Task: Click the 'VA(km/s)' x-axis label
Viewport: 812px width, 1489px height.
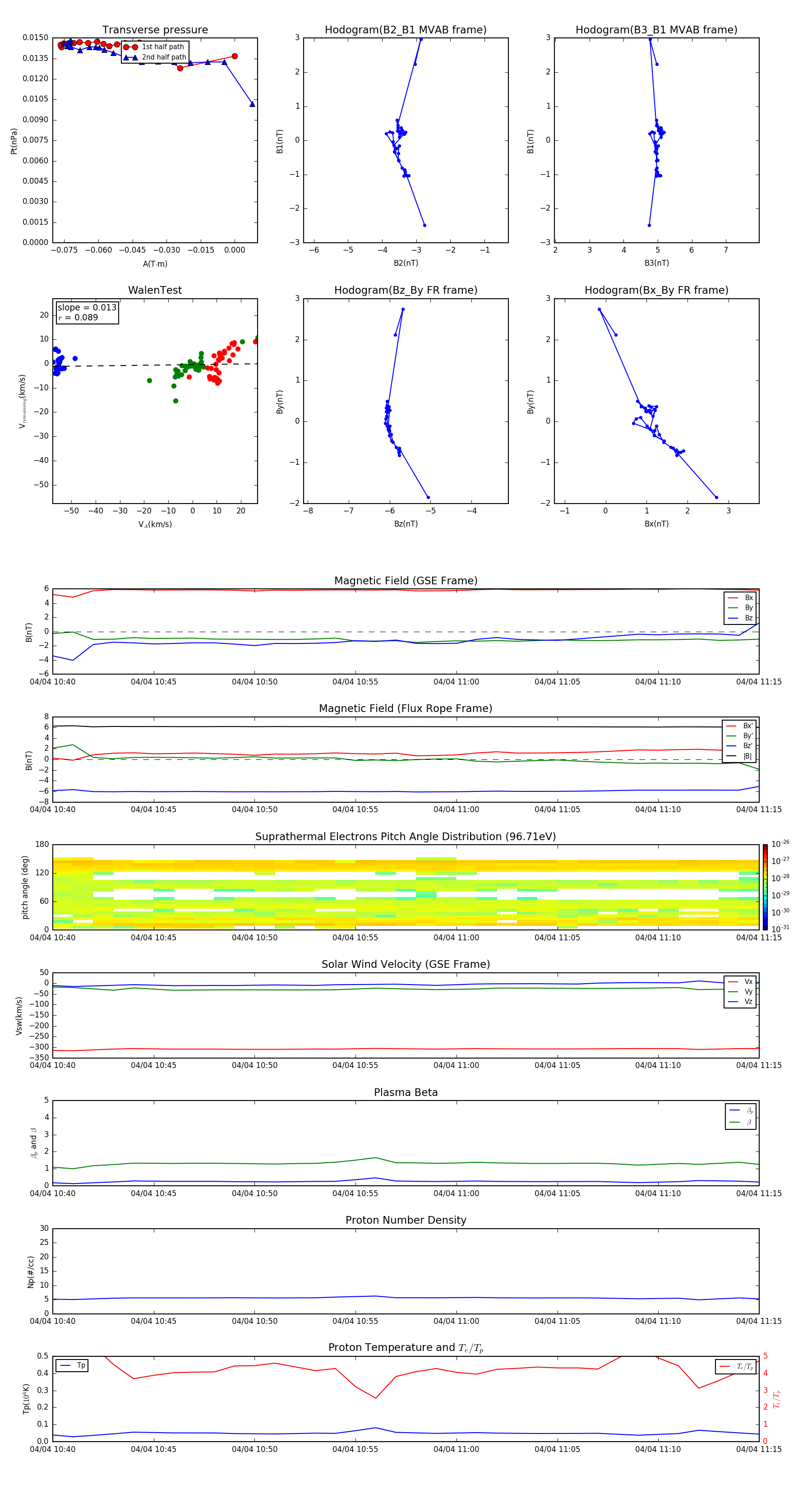Action: point(155,524)
